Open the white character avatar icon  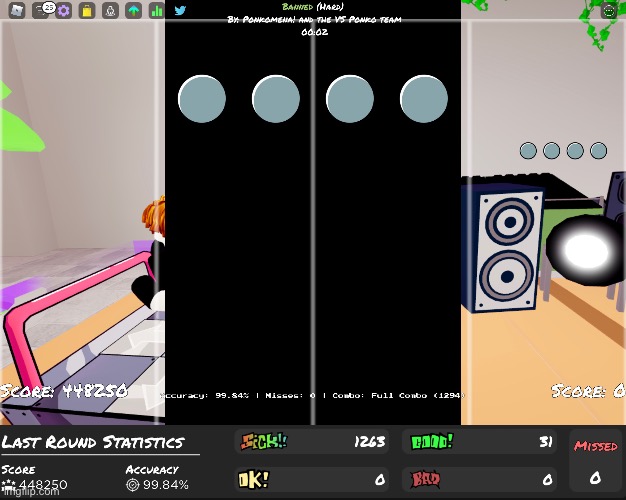tap(110, 10)
